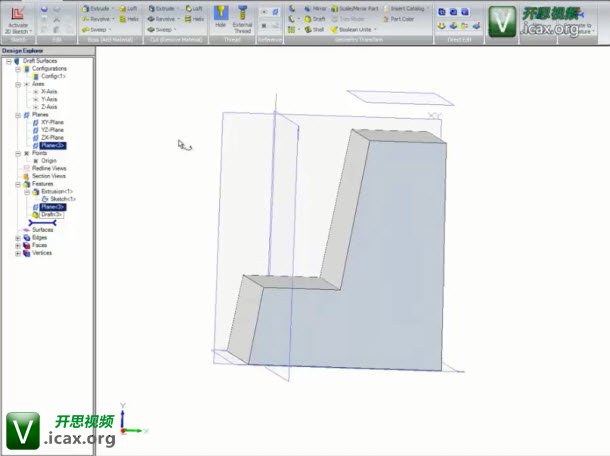Click the Activate 2D Sketch tool
Image resolution: width=610 pixels, height=456 pixels.
pyautogui.click(x=18, y=20)
